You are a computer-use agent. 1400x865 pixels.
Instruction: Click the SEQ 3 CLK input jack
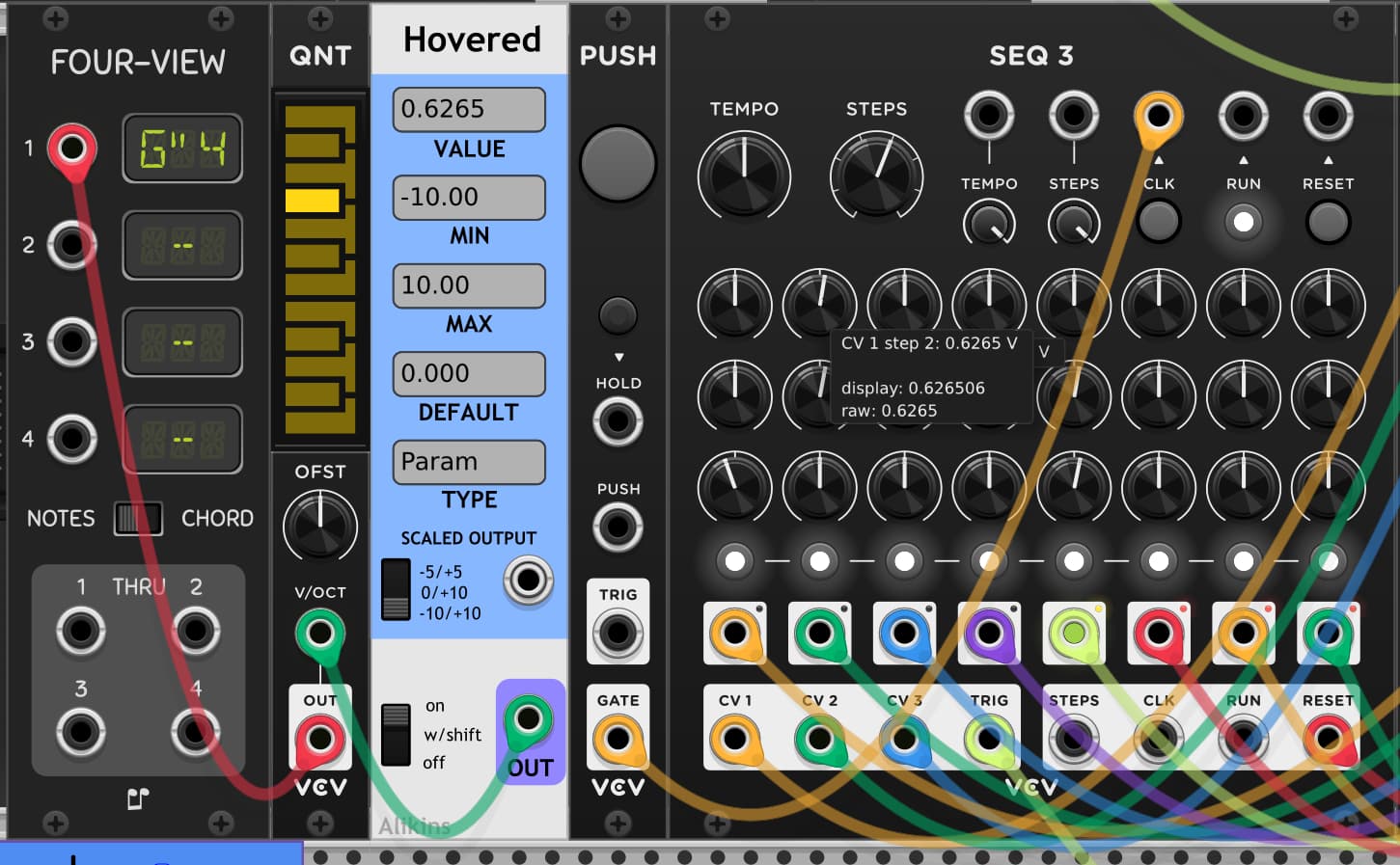1158,117
